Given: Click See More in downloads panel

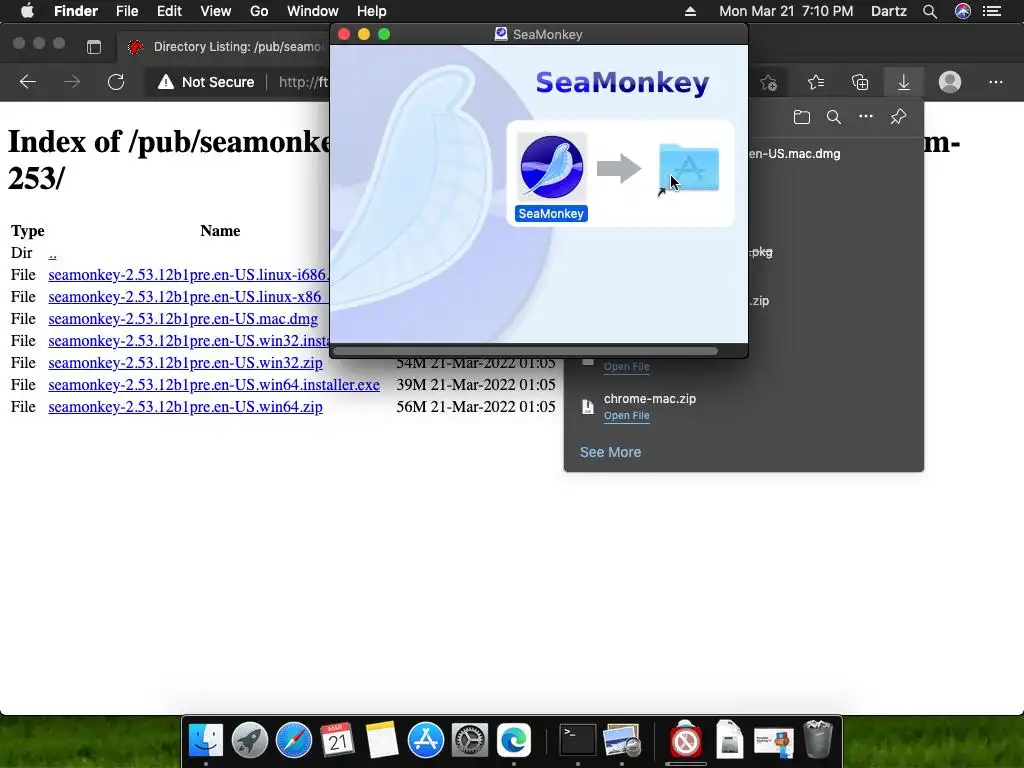Looking at the screenshot, I should pyautogui.click(x=611, y=452).
